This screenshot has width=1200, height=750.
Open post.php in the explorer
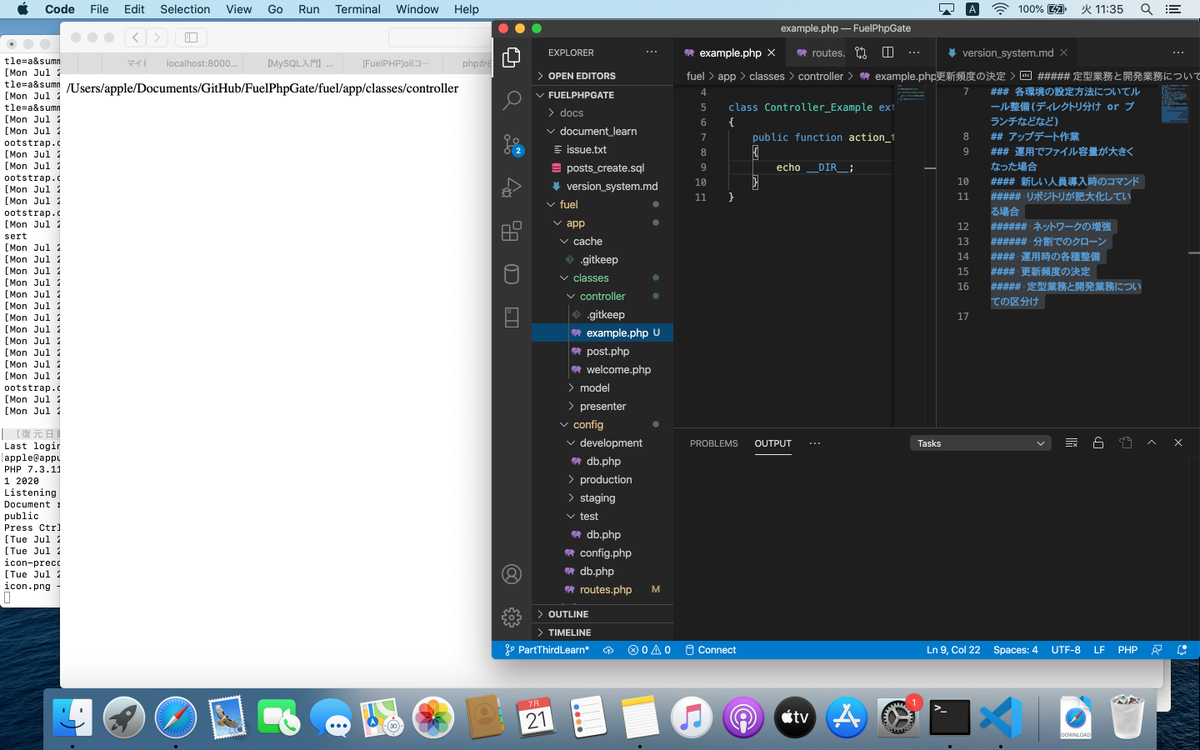(602, 351)
